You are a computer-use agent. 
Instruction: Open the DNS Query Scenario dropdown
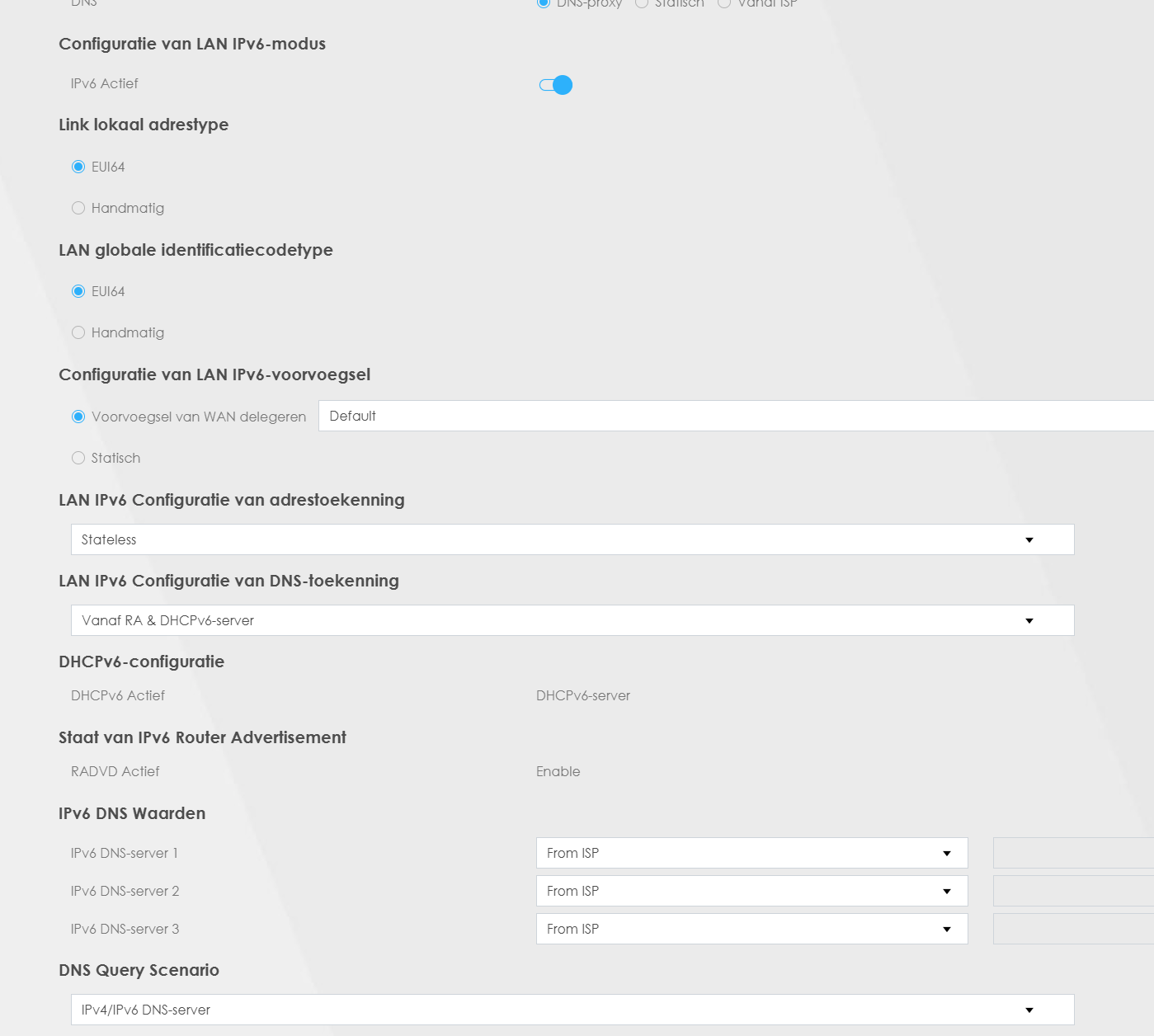click(x=572, y=1010)
